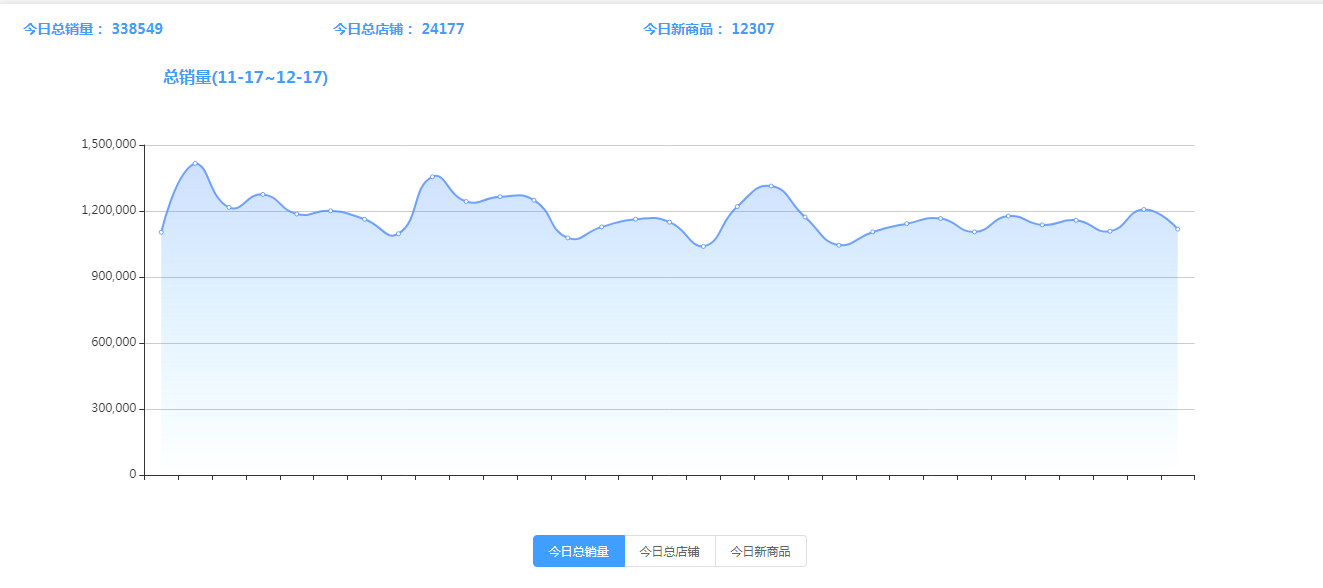Click the first data point of the line chart
This screenshot has width=1323, height=588.
[161, 232]
